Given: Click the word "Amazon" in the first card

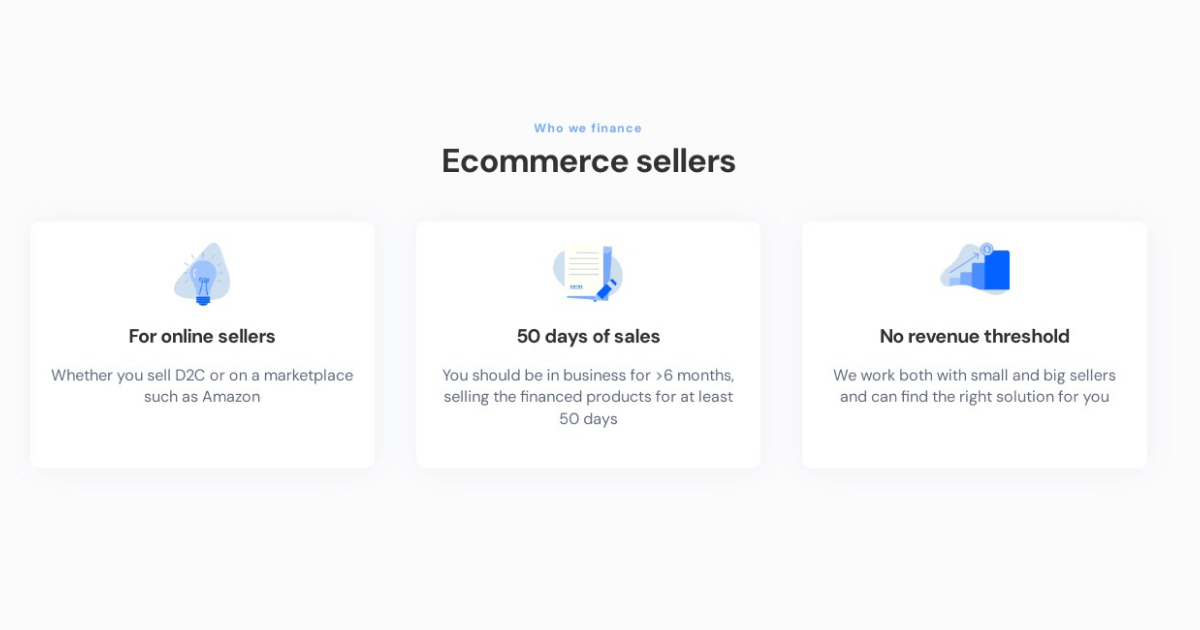Looking at the screenshot, I should tap(231, 397).
